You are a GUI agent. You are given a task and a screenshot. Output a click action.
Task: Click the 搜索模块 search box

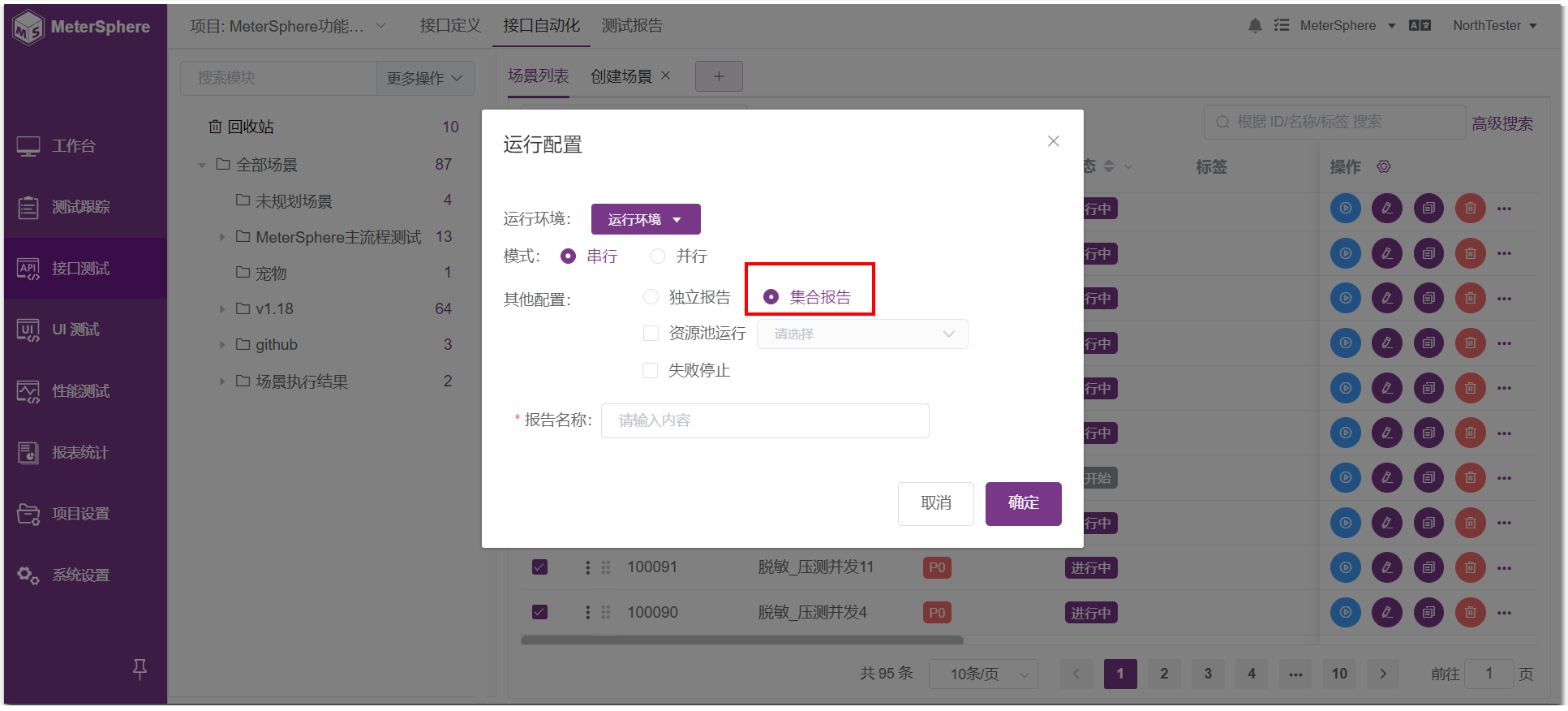click(x=278, y=78)
